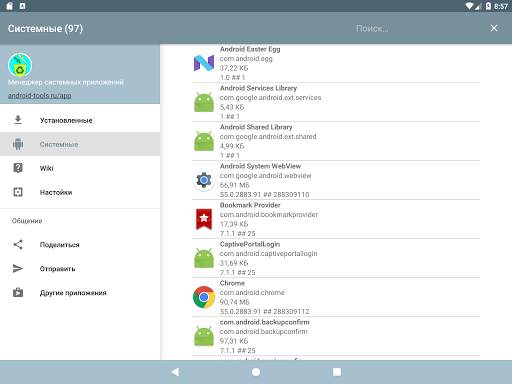Clear search with the X button
The height and width of the screenshot is (384, 512).
tap(494, 28)
